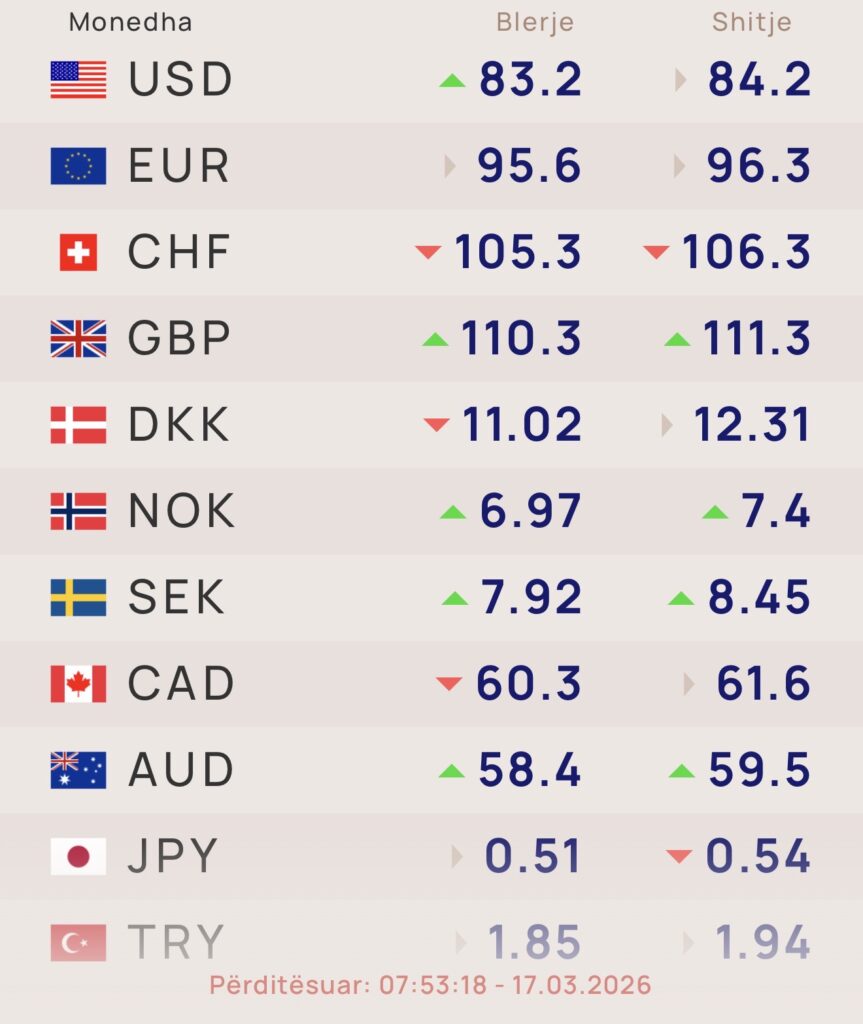Viewport: 863px width, 1024px height.
Task: Select the Japanese flag icon for JPY
Action: pos(78,856)
